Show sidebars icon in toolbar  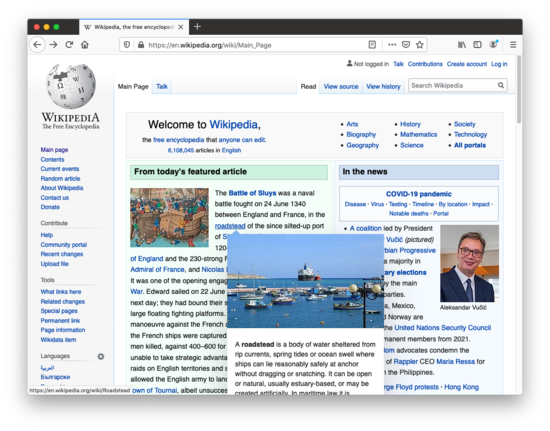pyautogui.click(x=477, y=45)
